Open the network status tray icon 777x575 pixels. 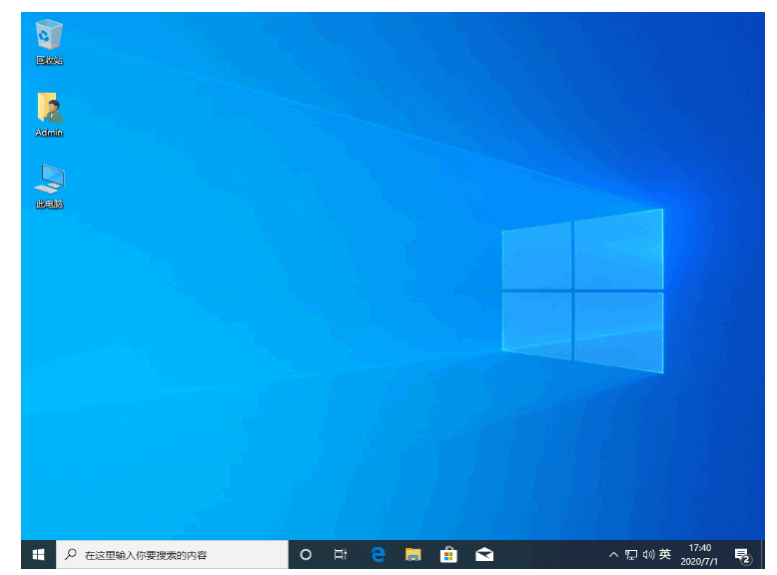tap(631, 555)
